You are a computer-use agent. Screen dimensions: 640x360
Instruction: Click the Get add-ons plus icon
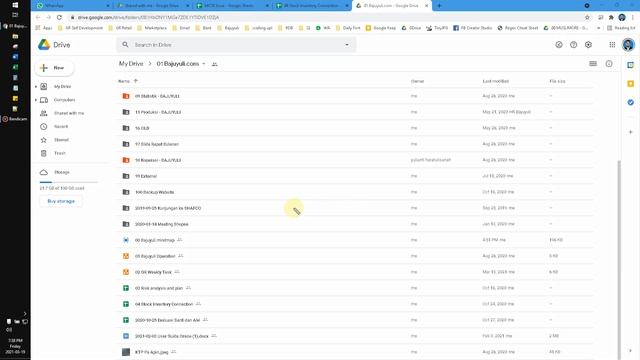click(x=631, y=132)
